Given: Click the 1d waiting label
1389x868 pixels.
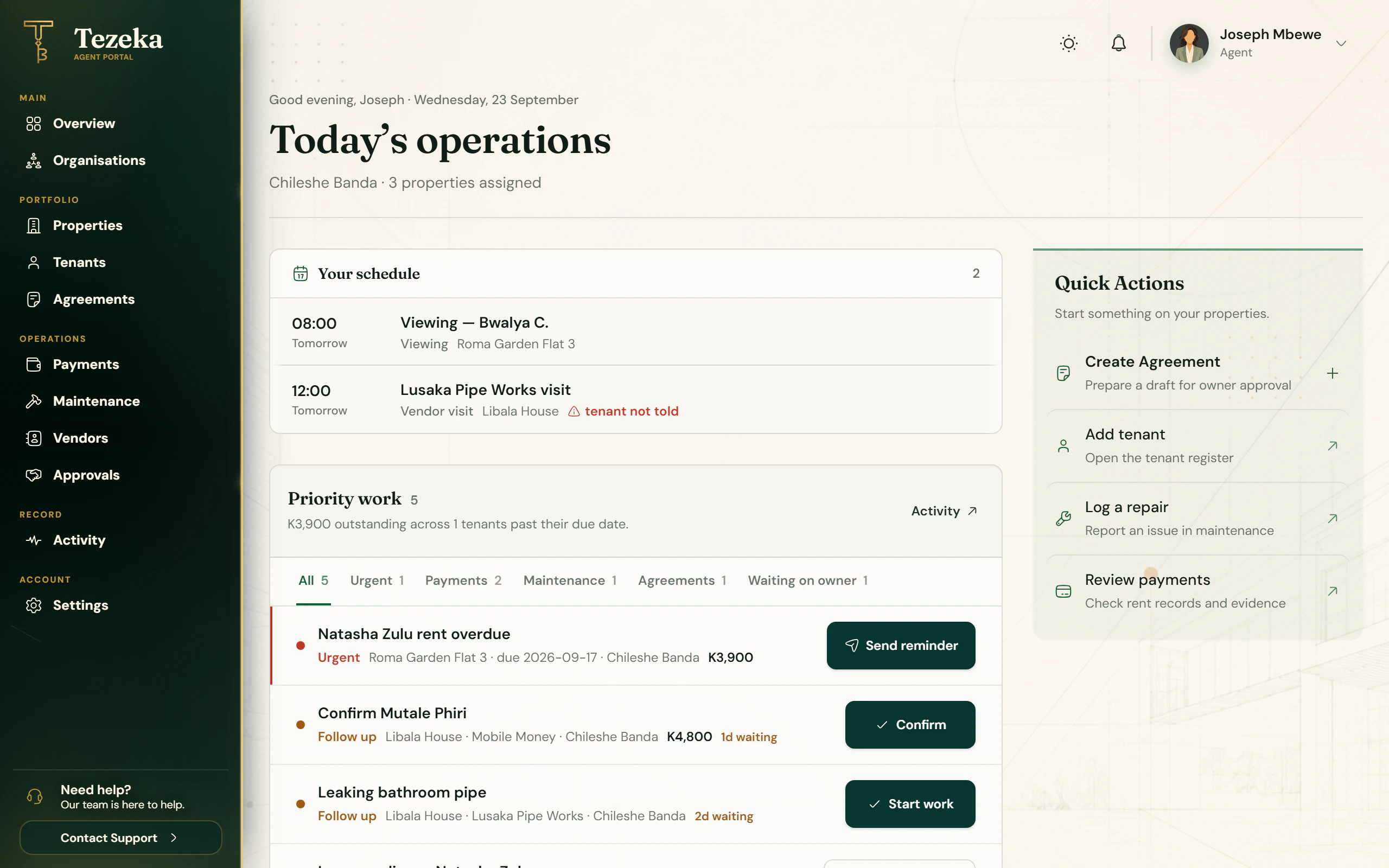Looking at the screenshot, I should coord(748,737).
